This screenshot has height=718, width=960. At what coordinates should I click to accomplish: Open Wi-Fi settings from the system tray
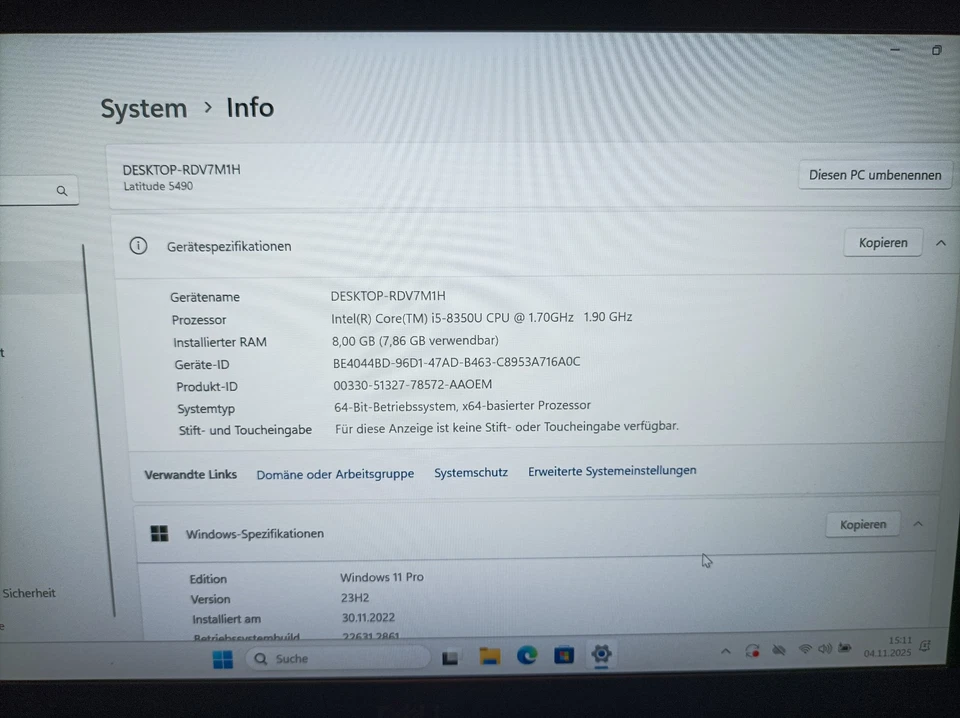click(x=805, y=649)
